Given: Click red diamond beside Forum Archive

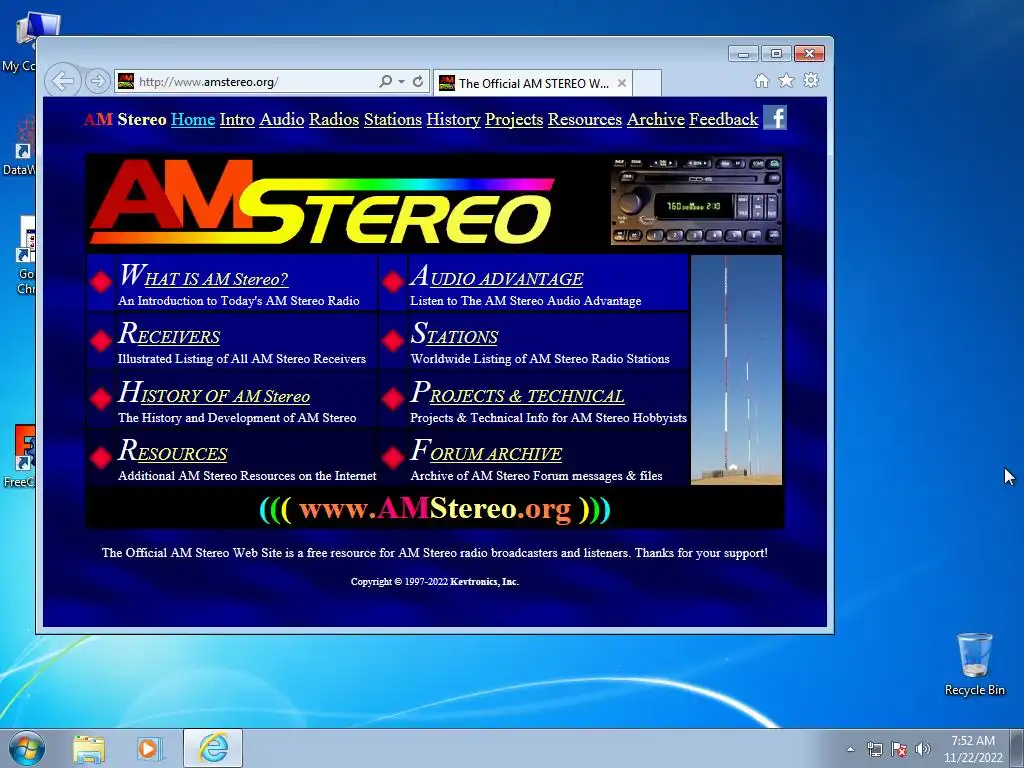Looking at the screenshot, I should click(392, 457).
